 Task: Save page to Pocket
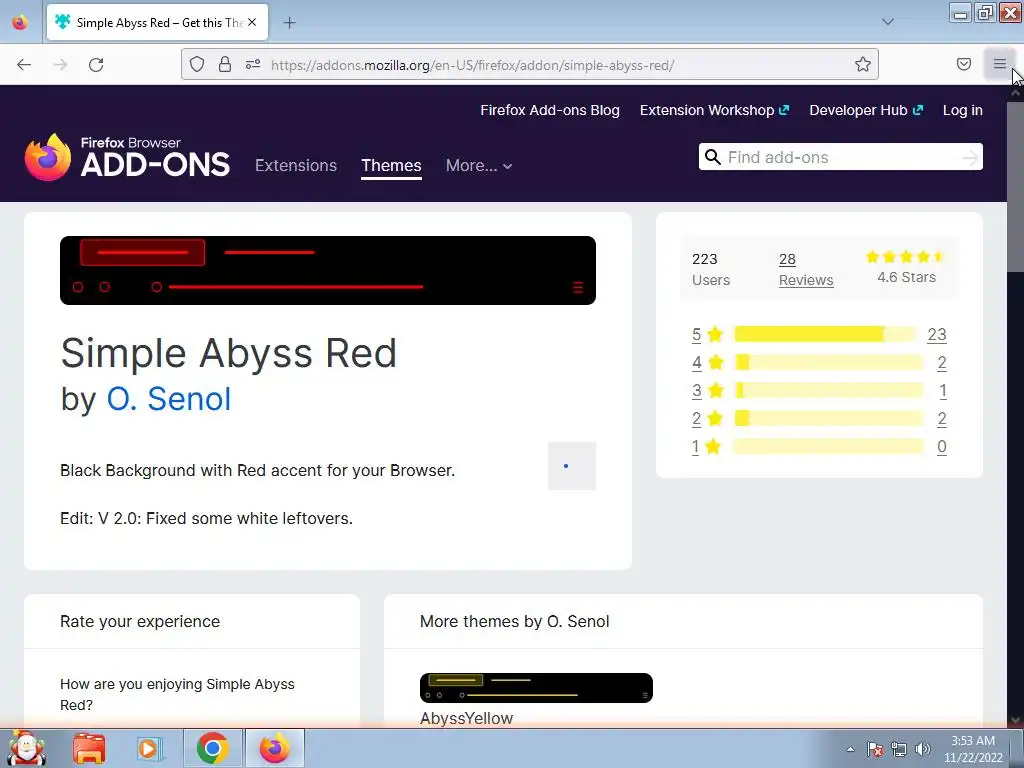point(963,64)
